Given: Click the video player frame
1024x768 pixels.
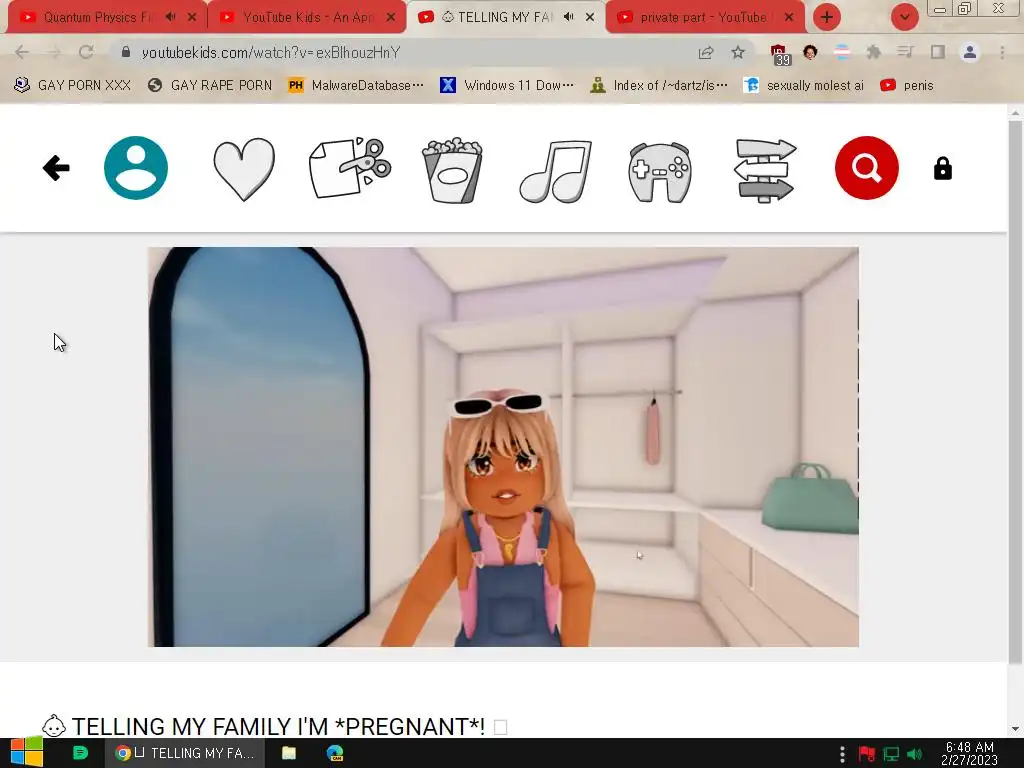Looking at the screenshot, I should tap(503, 447).
